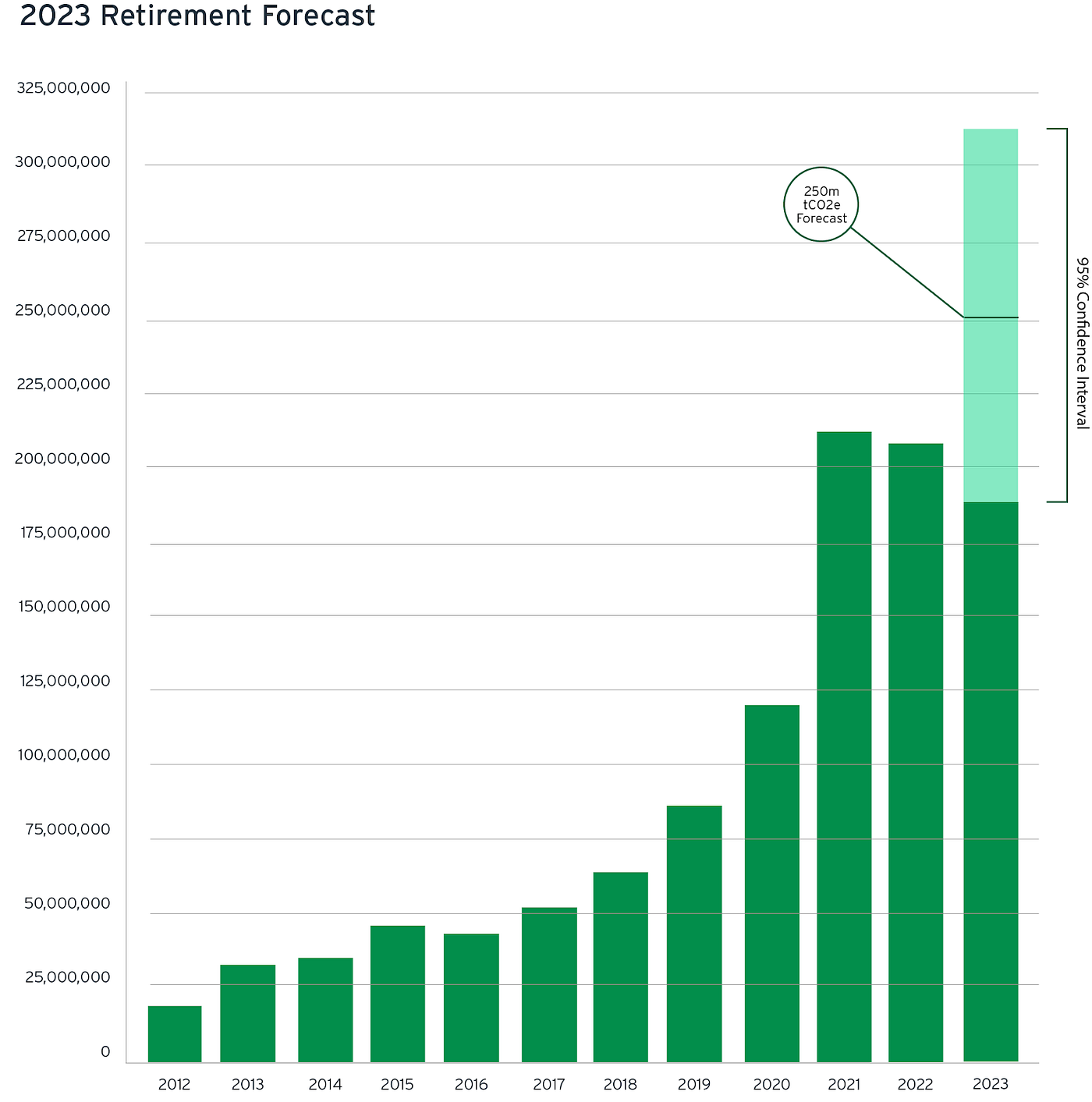Select the 2018 bar

tap(621, 967)
